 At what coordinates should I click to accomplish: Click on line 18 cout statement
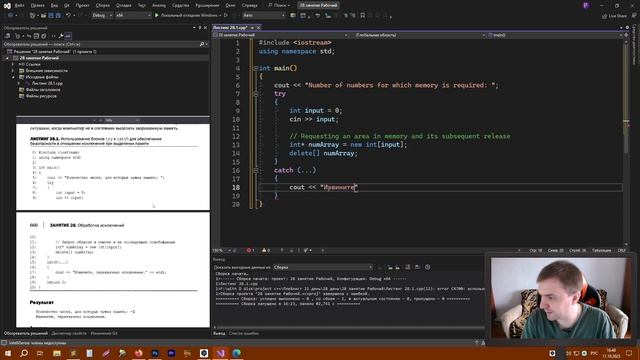coord(323,187)
